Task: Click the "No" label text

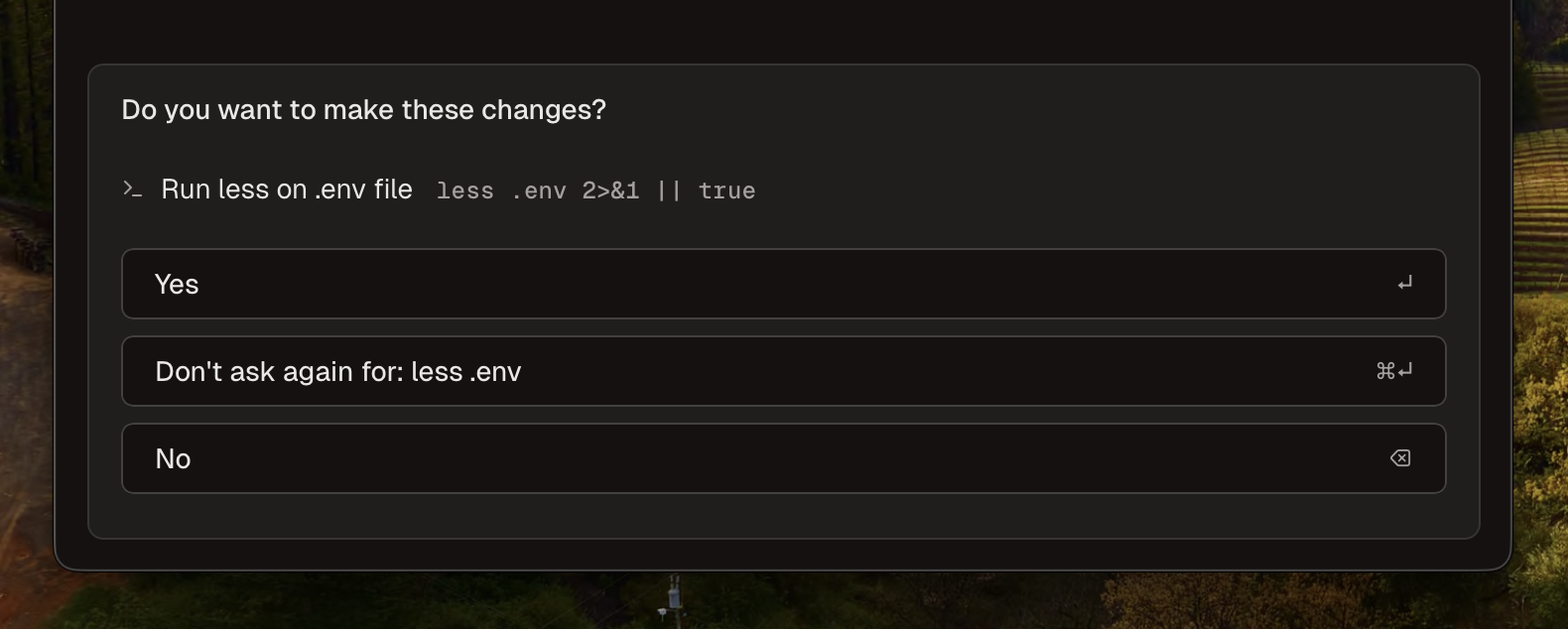Action: pos(173,459)
